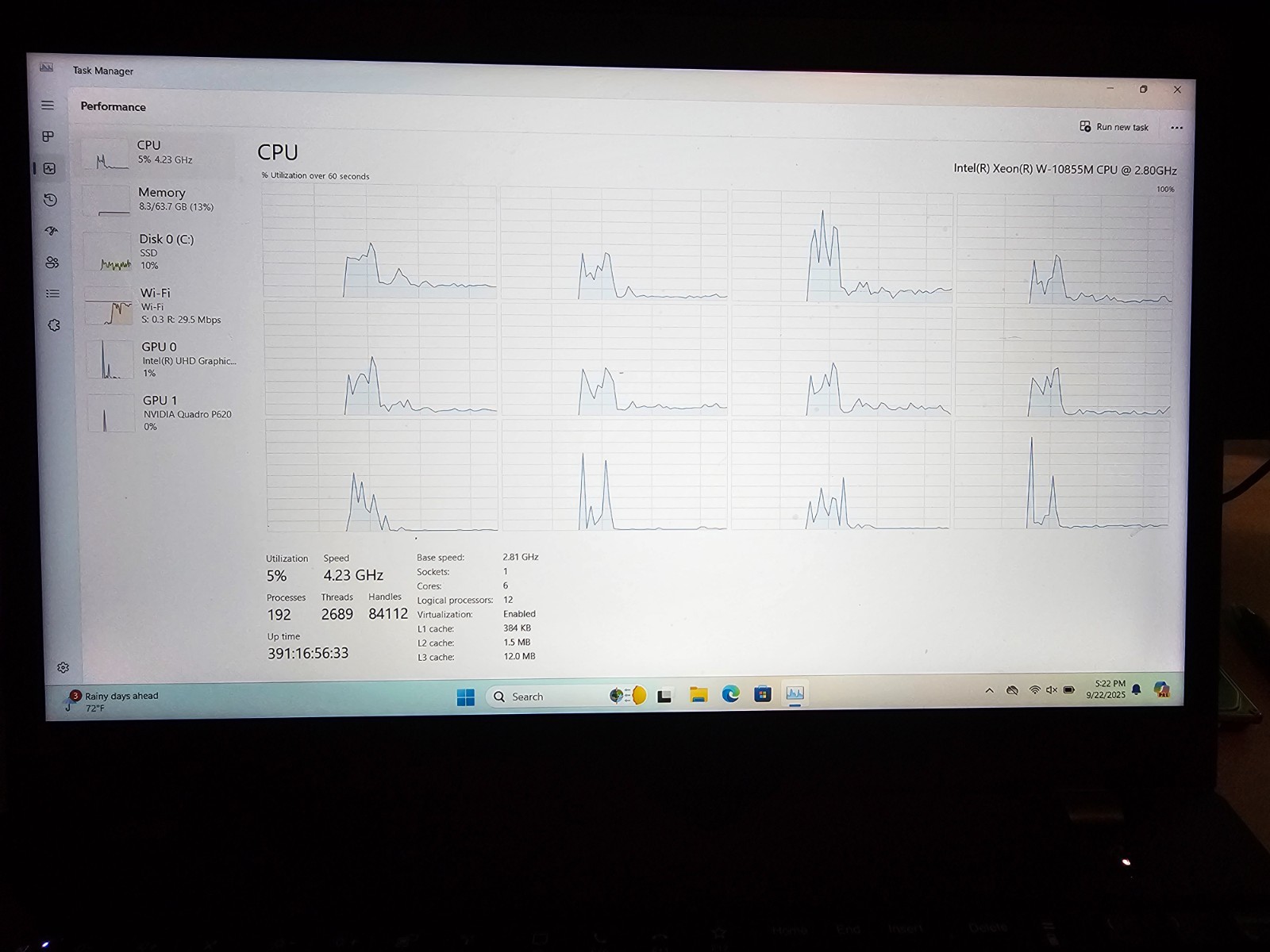
Task: Click the Wi-Fi mini graph thumbnail
Action: [110, 306]
